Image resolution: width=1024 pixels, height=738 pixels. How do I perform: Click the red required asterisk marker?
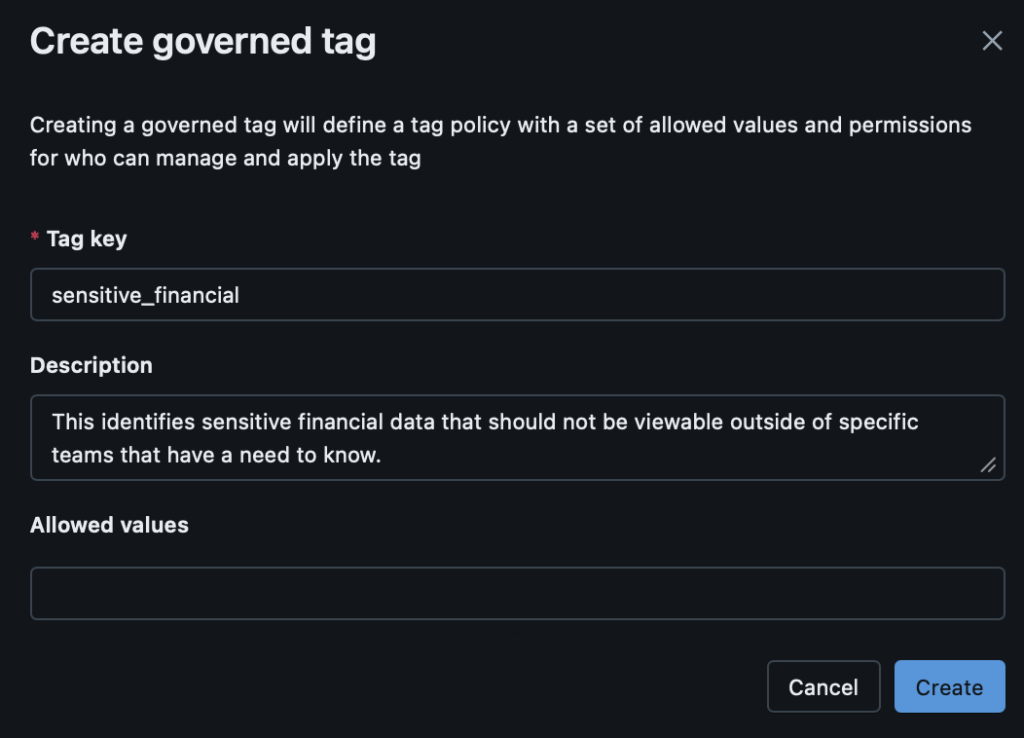coord(35,239)
